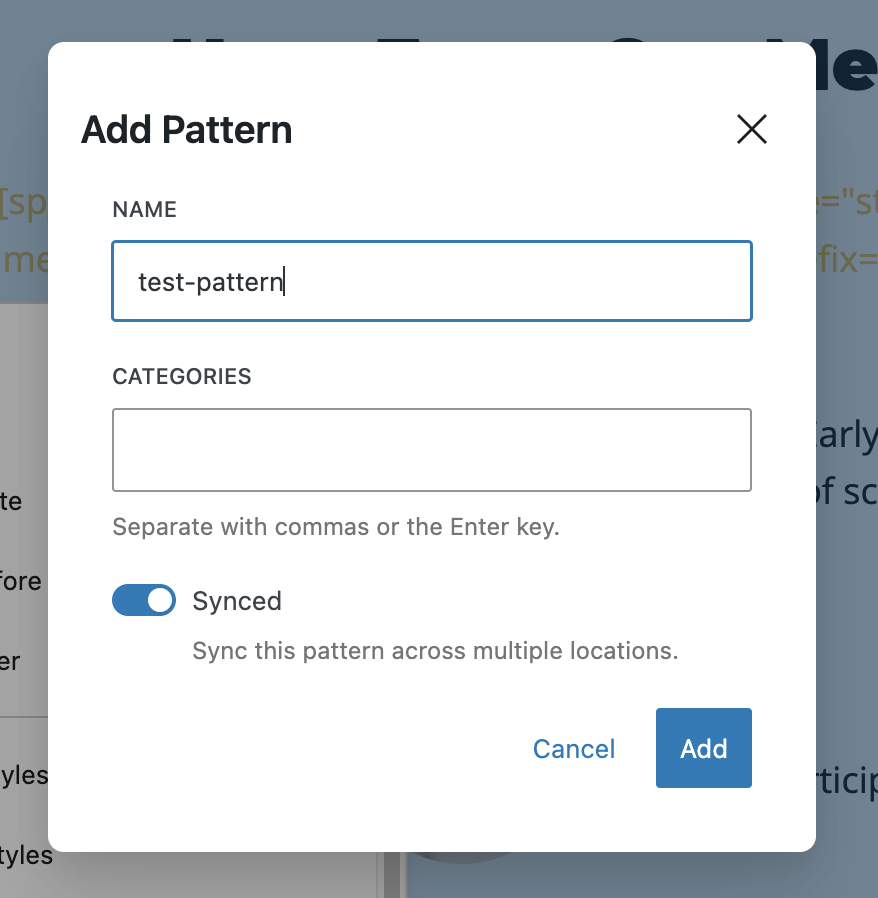Click dimmed sidebar item ending in "fore"
This screenshot has height=898, width=878.
click(21, 581)
